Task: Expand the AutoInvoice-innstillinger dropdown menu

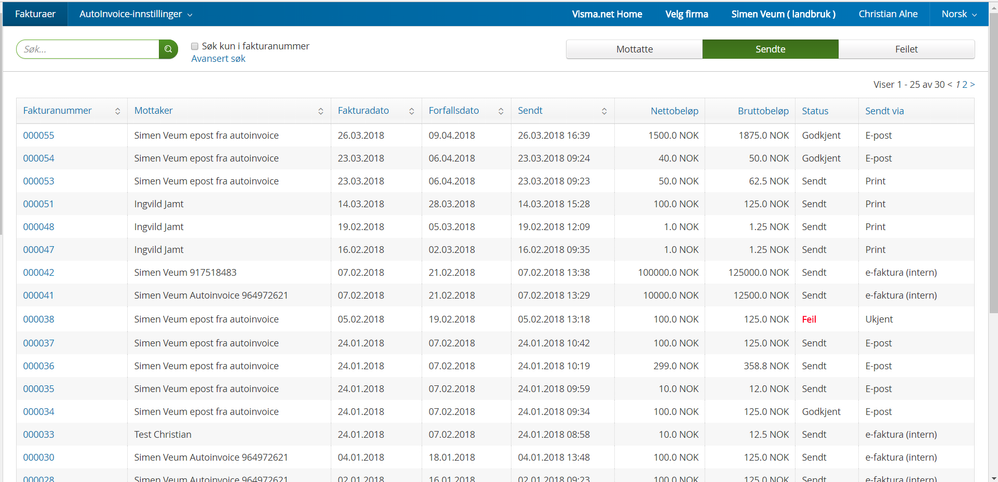Action: pos(136,14)
